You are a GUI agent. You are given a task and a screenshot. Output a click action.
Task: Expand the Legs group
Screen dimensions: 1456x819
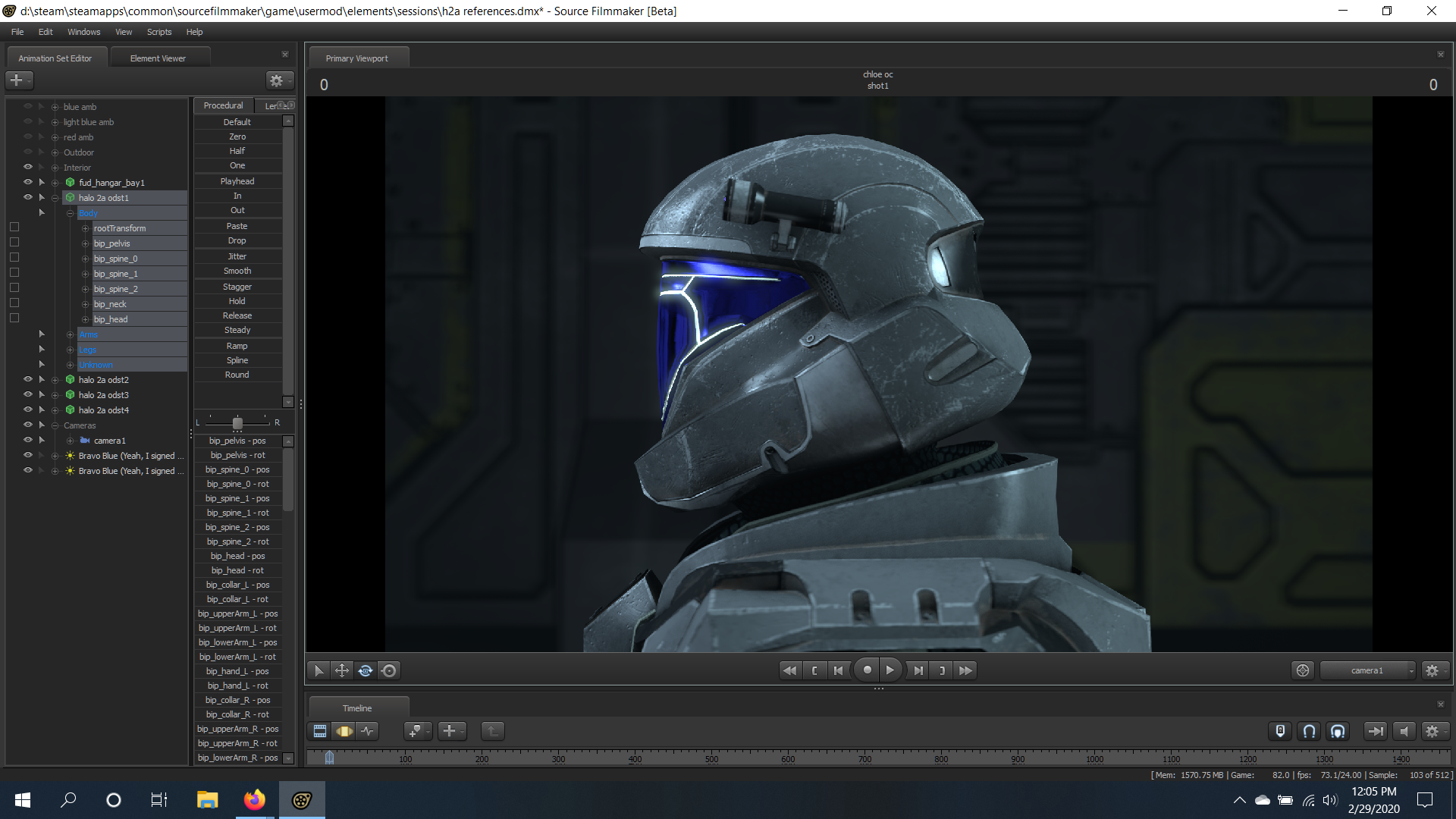[71, 350]
